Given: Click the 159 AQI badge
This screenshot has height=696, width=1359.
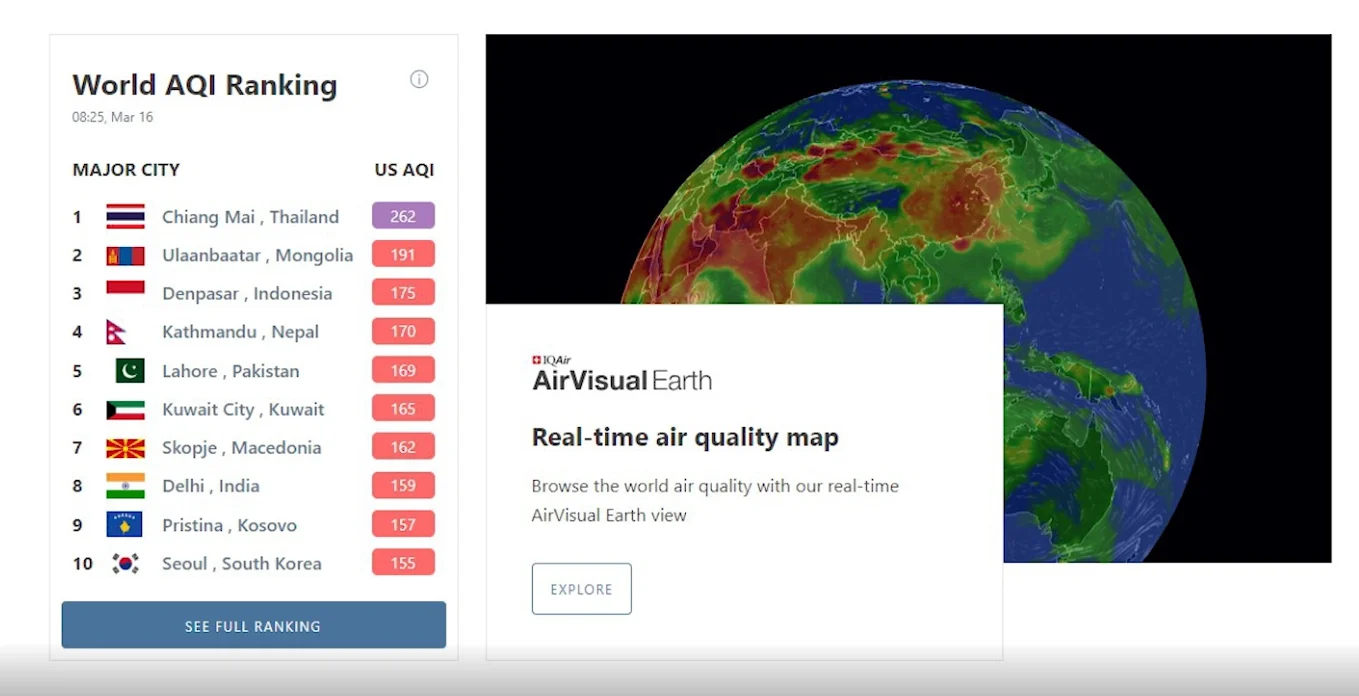Looking at the screenshot, I should 403,485.
